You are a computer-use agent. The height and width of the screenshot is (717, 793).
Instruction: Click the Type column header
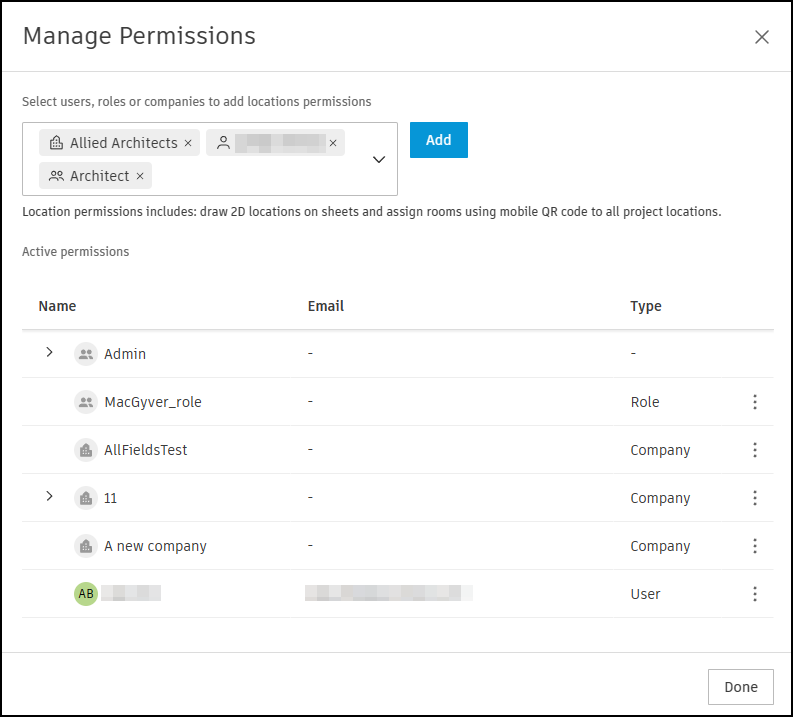(646, 306)
